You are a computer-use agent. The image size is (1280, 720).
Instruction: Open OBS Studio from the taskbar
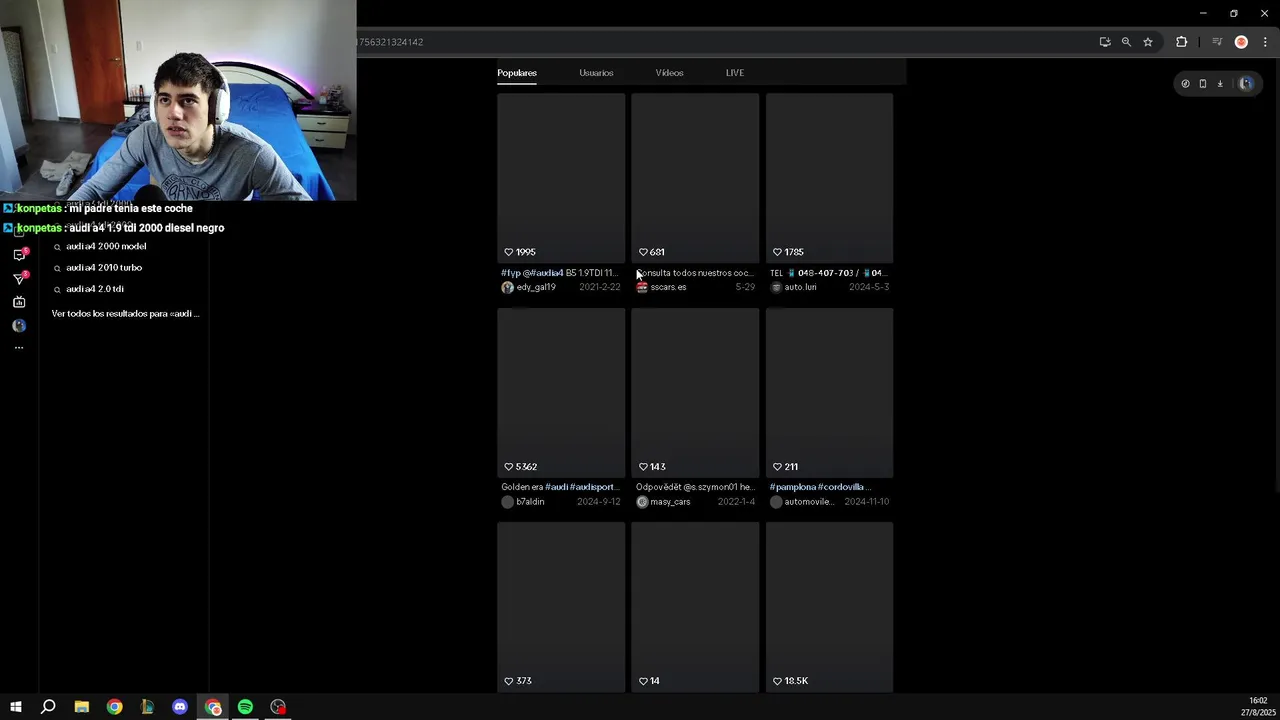click(278, 707)
